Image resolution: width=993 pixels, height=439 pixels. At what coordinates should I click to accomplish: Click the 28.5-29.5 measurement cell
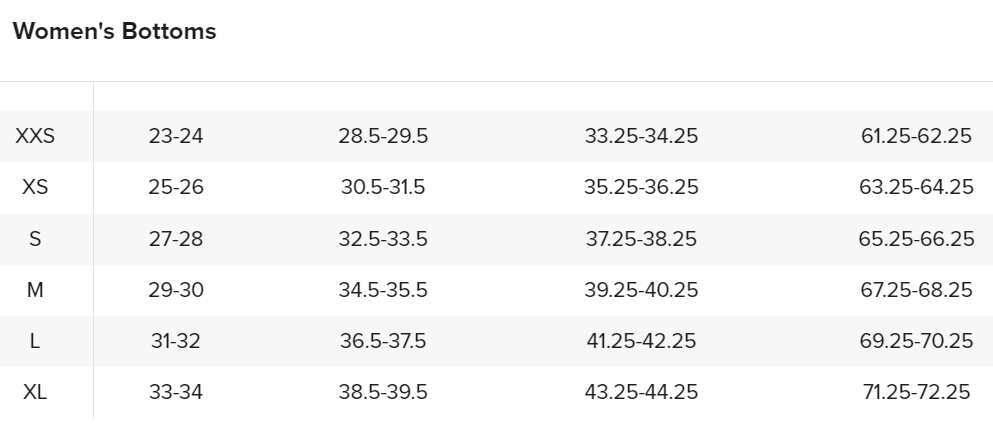coord(383,136)
